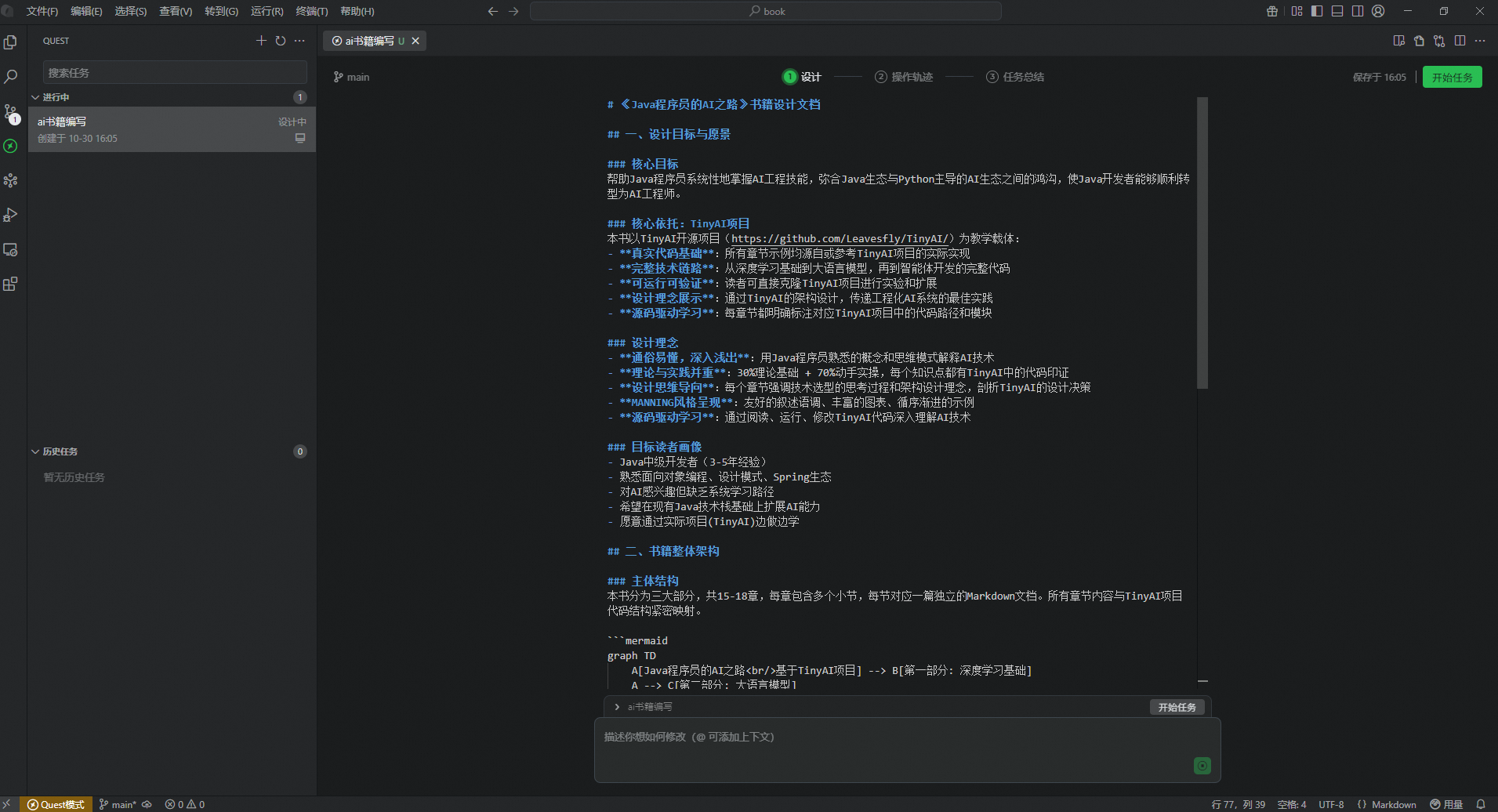The width and height of the screenshot is (1498, 812).
Task: Open the Quest compass view
Action: click(10, 146)
